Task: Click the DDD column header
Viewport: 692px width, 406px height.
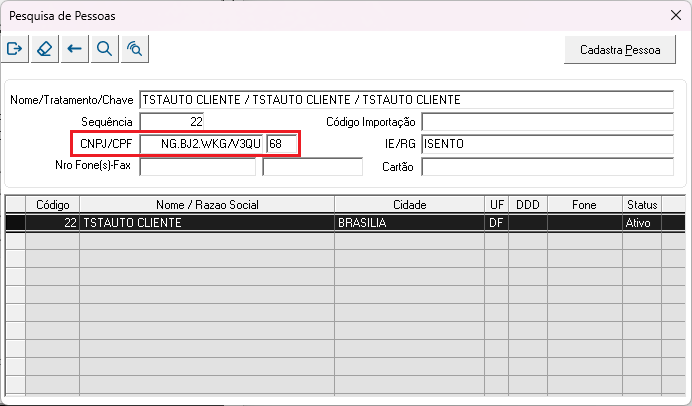Action: pos(528,205)
